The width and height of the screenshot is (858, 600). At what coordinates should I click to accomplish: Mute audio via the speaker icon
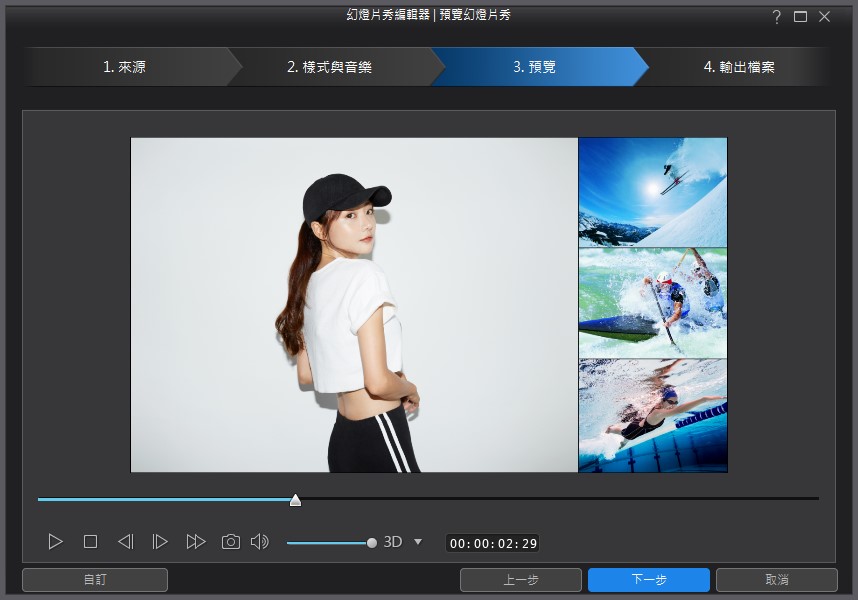click(x=260, y=541)
